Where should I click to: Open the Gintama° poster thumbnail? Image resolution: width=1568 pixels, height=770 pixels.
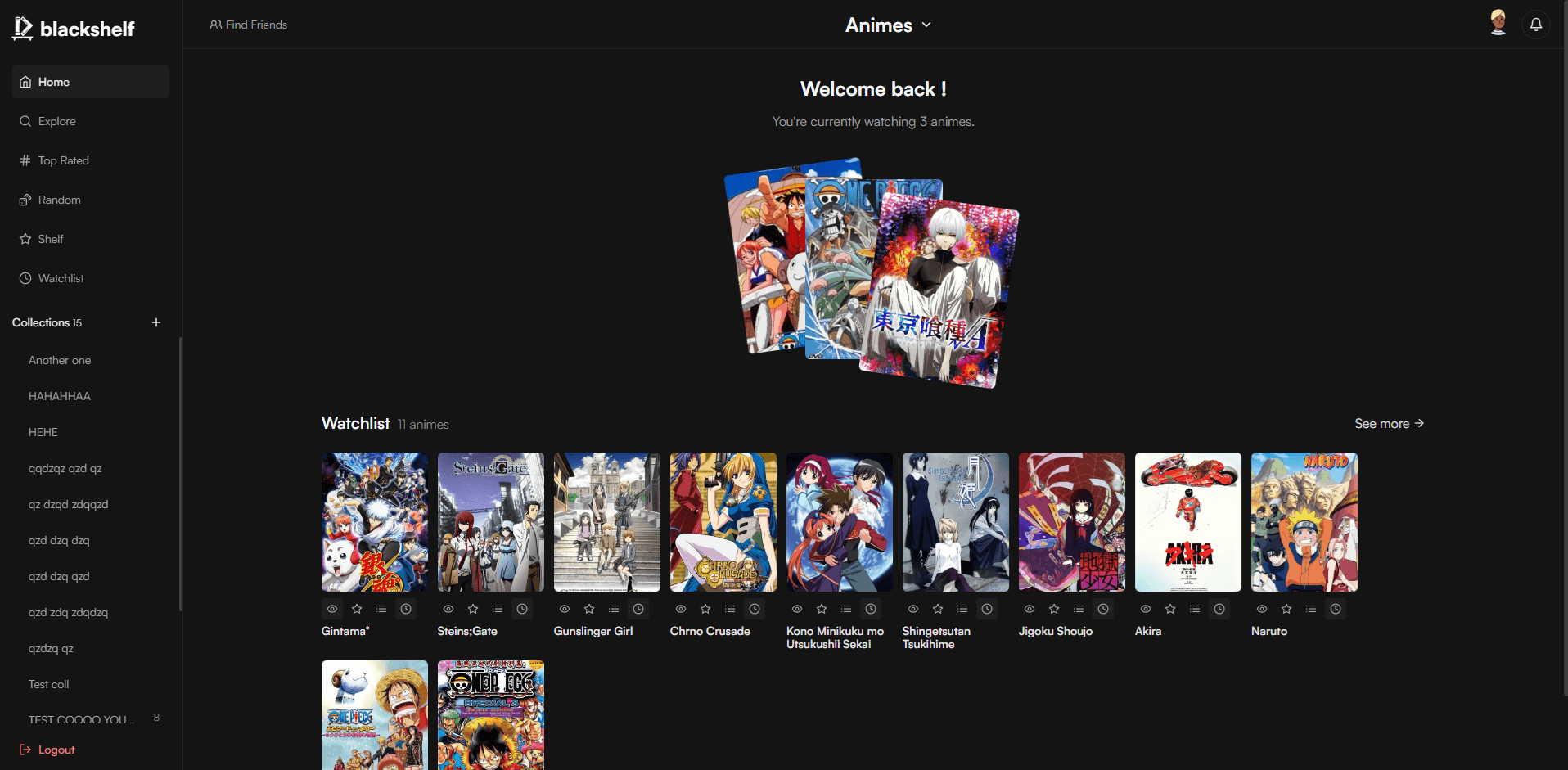[375, 522]
